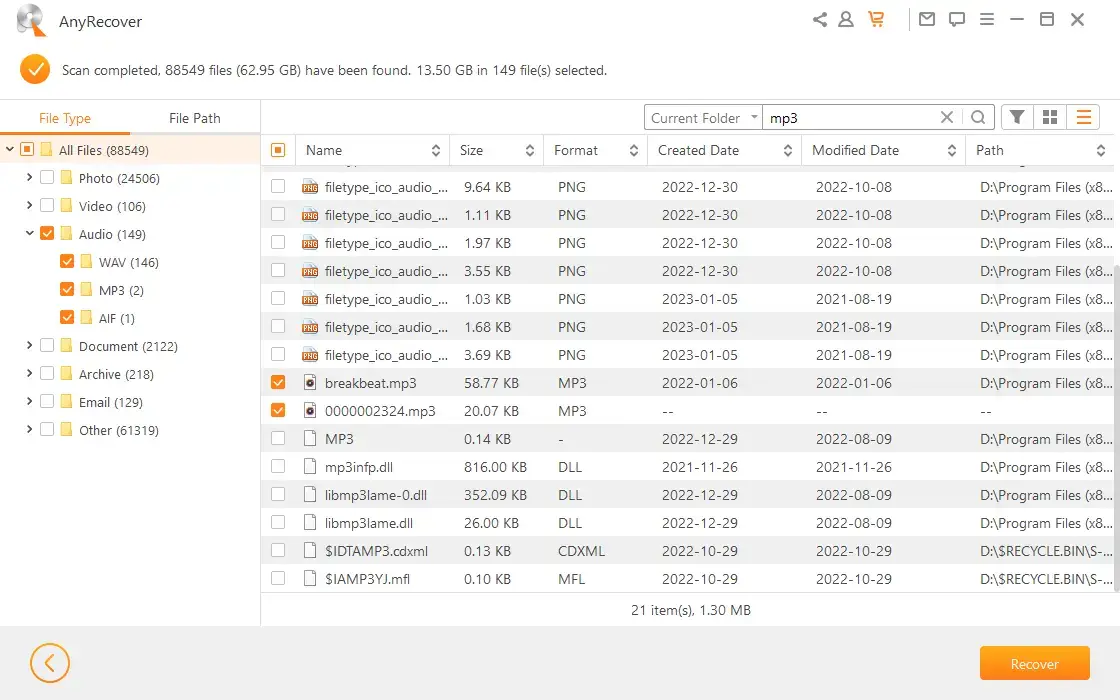This screenshot has height=700, width=1120.
Task: Click the 0000002324.mp3 audio file icon
Action: 310,411
